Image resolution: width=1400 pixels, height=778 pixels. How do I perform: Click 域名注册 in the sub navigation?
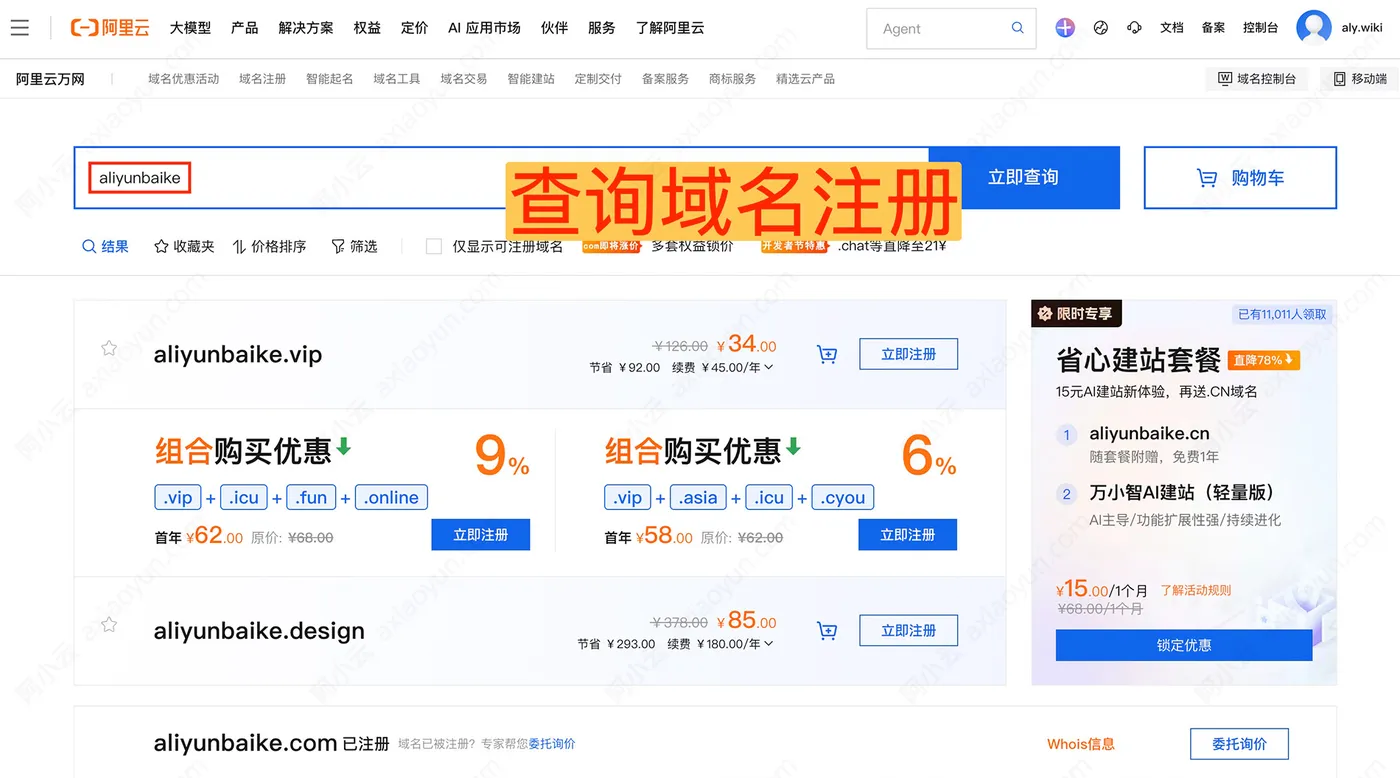tap(263, 78)
